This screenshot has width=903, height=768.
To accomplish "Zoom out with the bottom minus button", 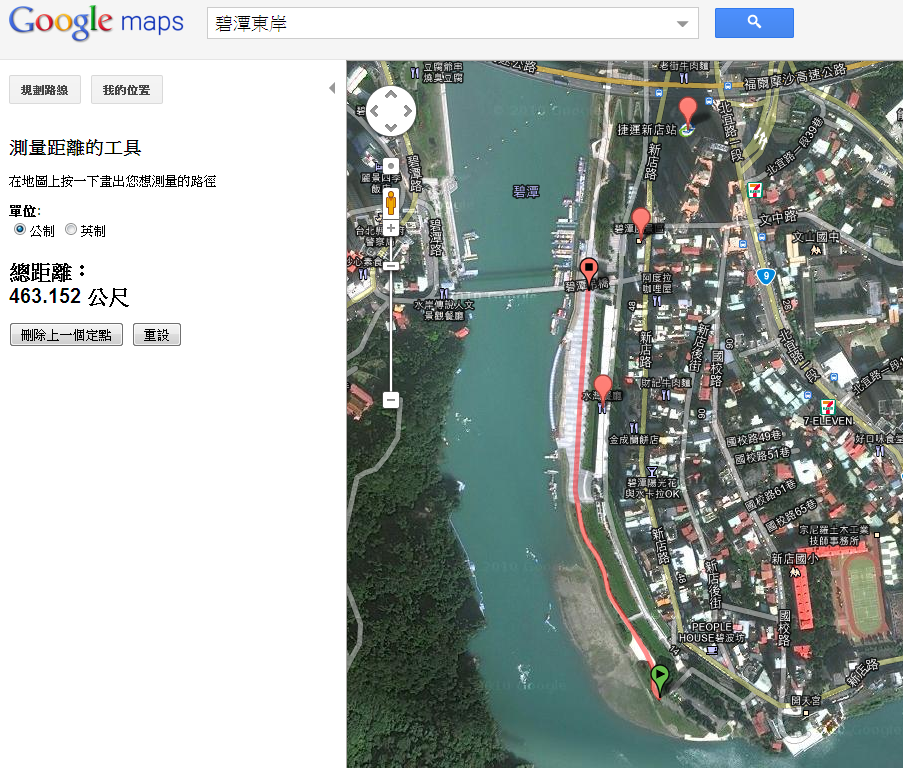I will (x=391, y=400).
